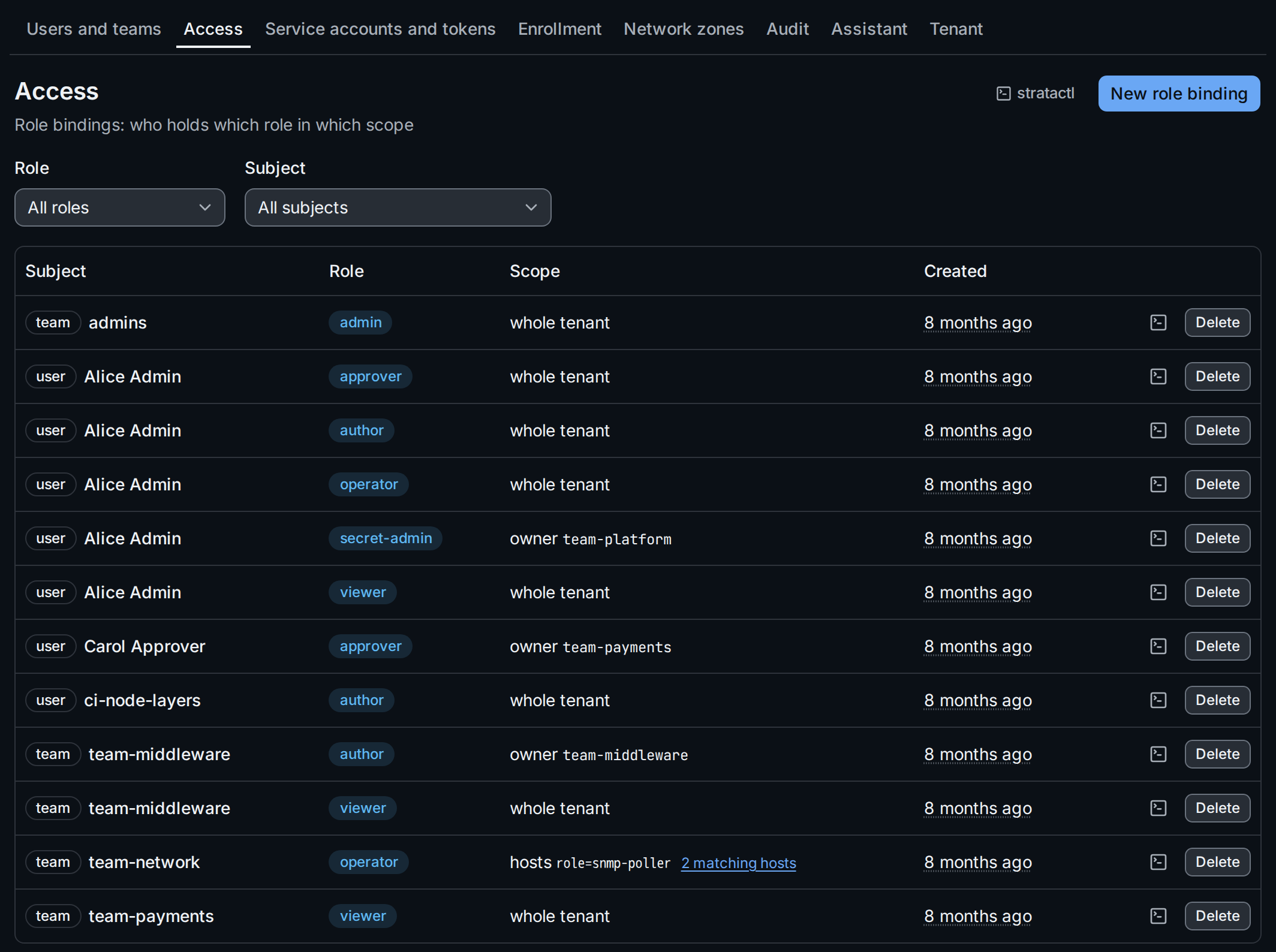The width and height of the screenshot is (1276, 952).
Task: Click Created time for admins row
Action: tap(978, 323)
